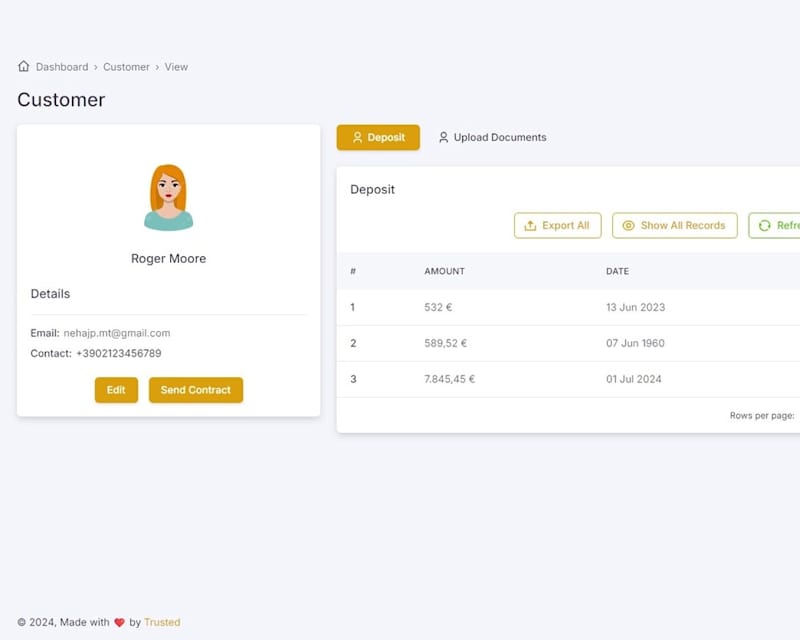Screen dimensions: 800x640
Task: Sort by the AMOUNT column header
Action: 444,272
